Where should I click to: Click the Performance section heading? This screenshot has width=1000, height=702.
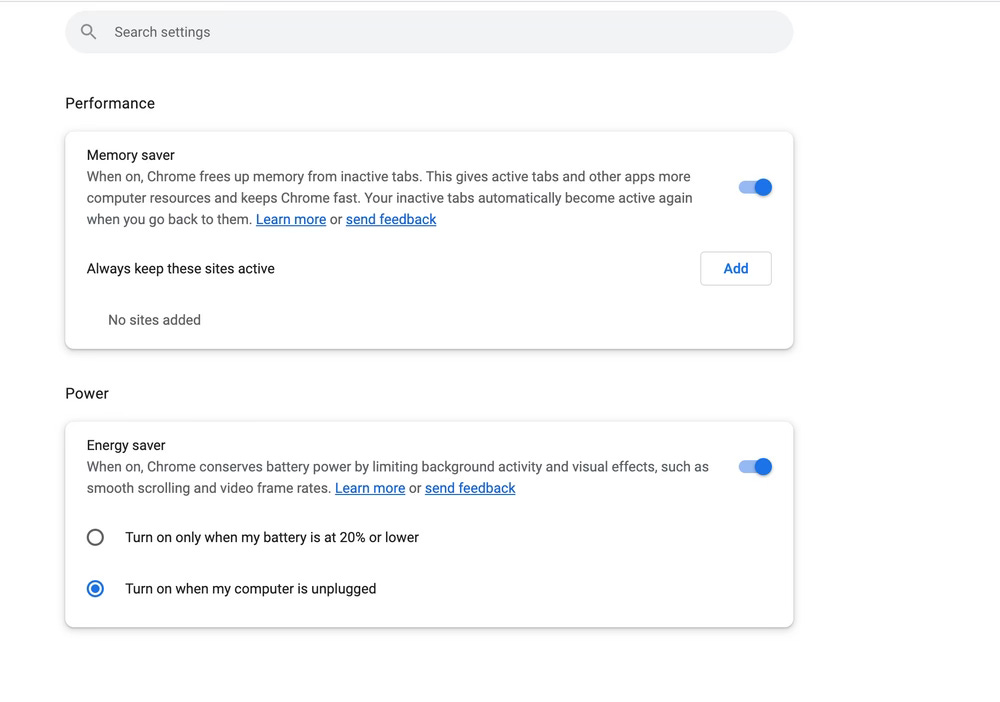(x=110, y=103)
